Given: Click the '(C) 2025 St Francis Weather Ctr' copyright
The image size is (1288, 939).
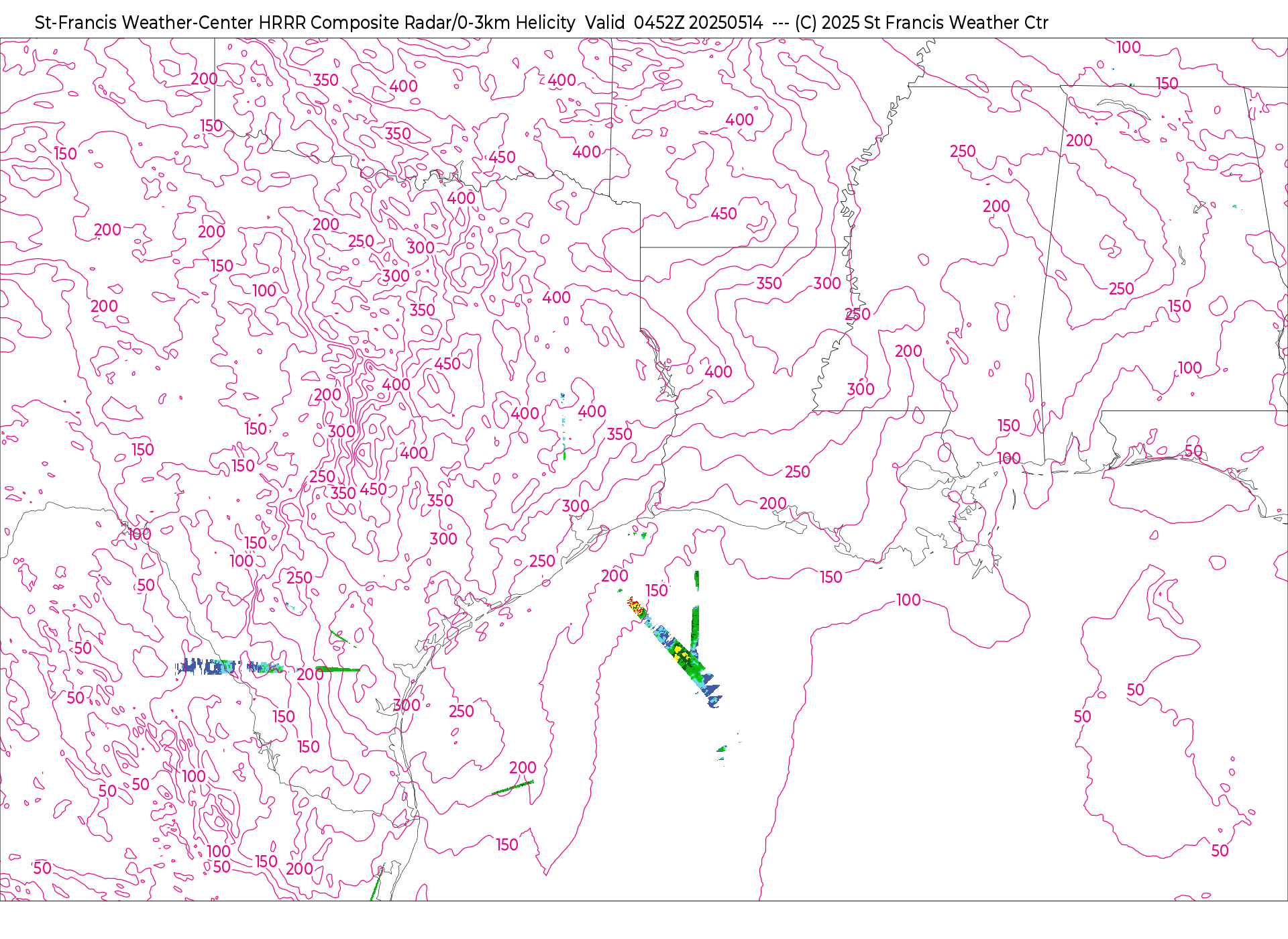Looking at the screenshot, I should (x=921, y=23).
